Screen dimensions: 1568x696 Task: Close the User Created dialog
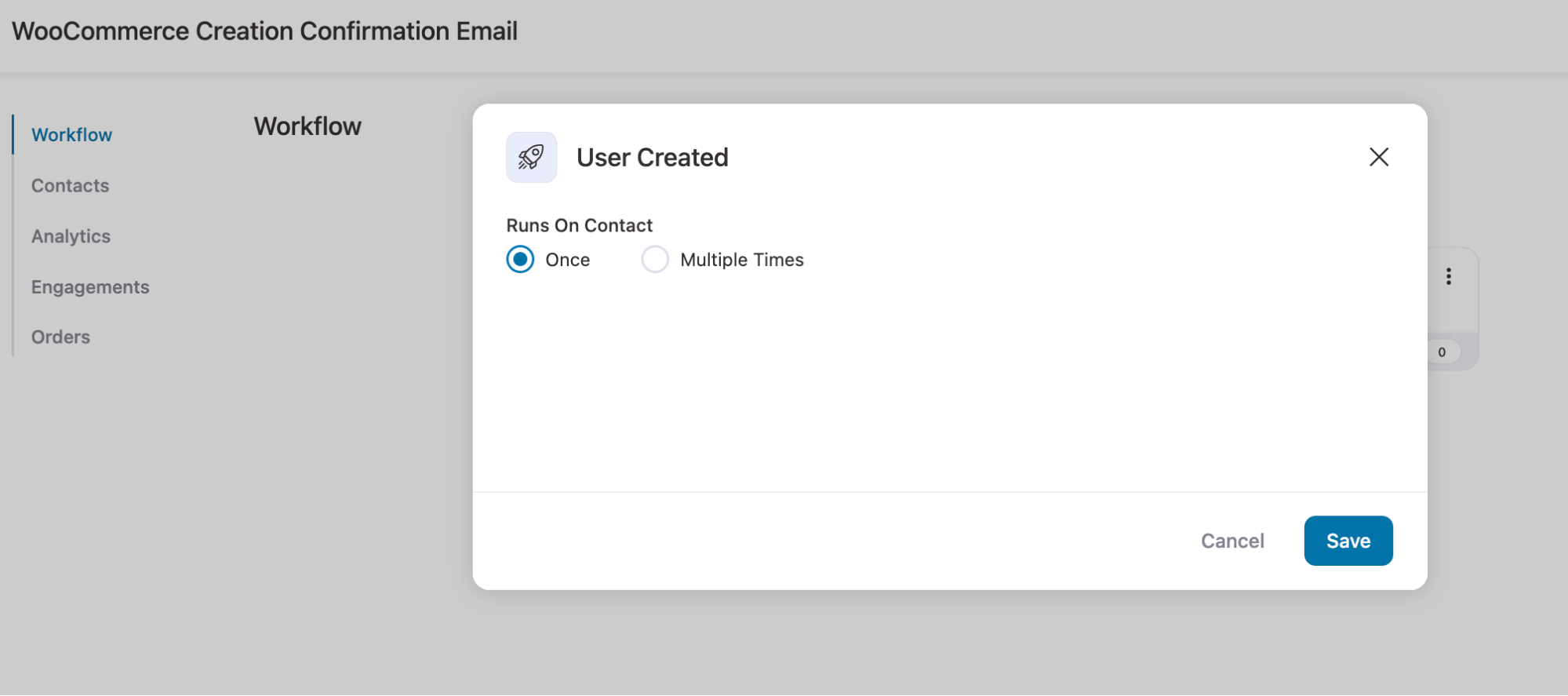tap(1378, 157)
